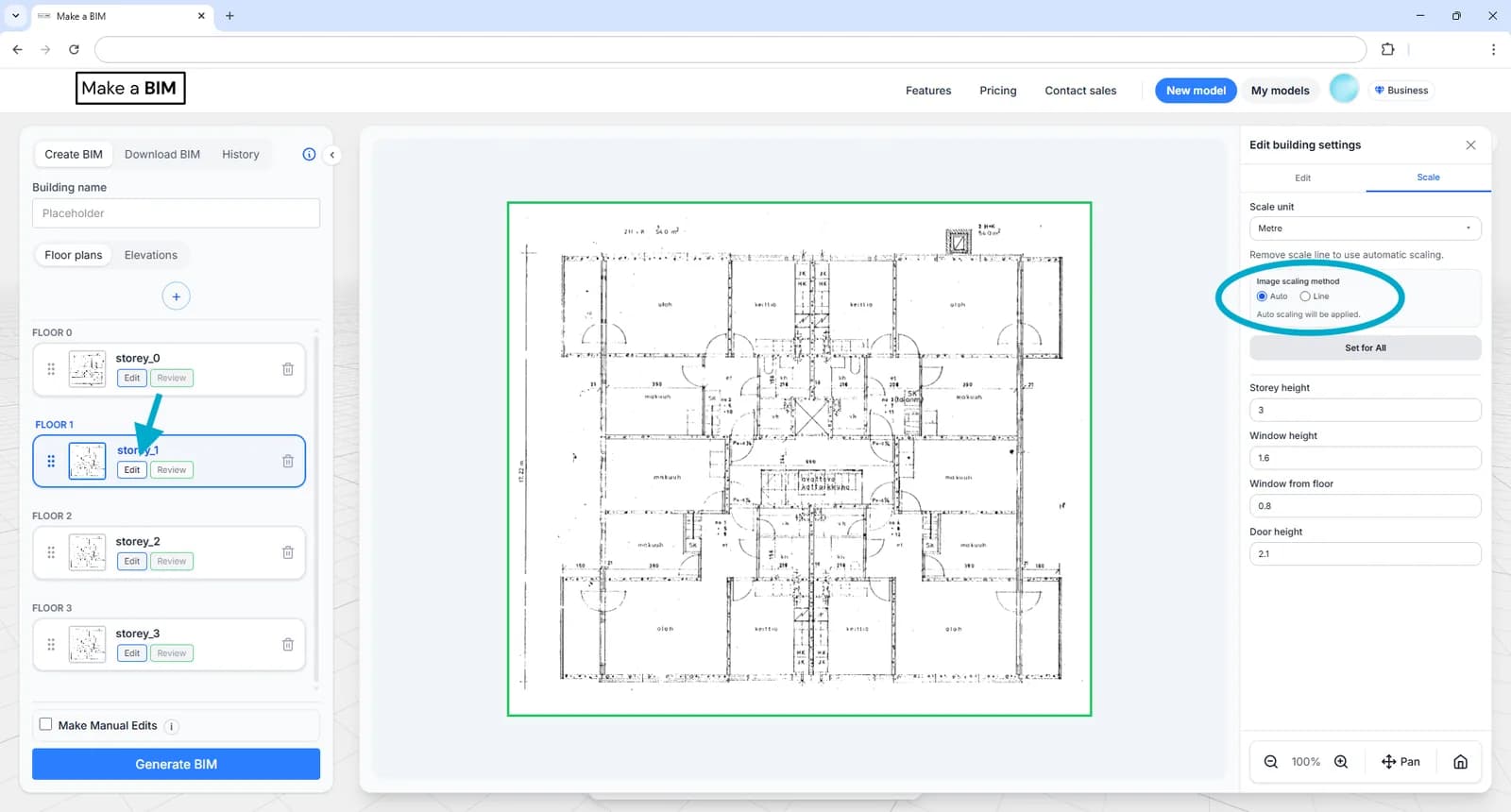The width and height of the screenshot is (1511, 812).
Task: Click the Set for All button
Action: point(1365,347)
